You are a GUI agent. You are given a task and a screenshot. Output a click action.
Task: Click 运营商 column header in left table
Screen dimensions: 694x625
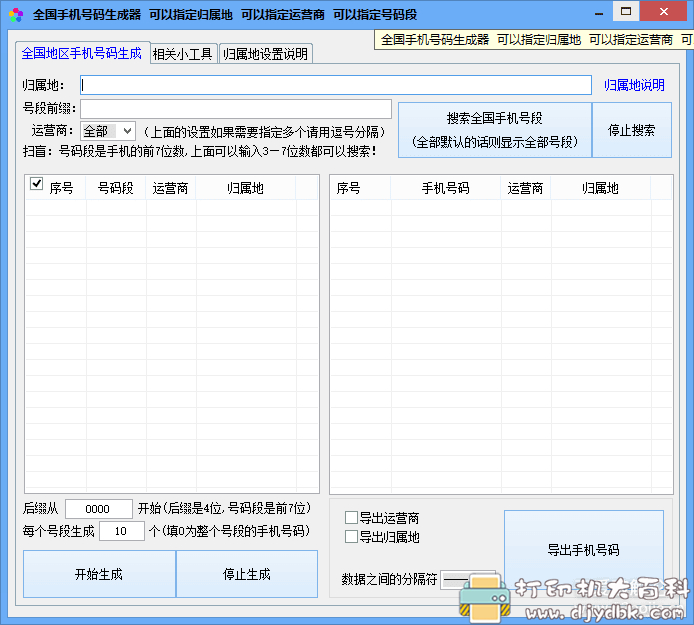(x=170, y=188)
